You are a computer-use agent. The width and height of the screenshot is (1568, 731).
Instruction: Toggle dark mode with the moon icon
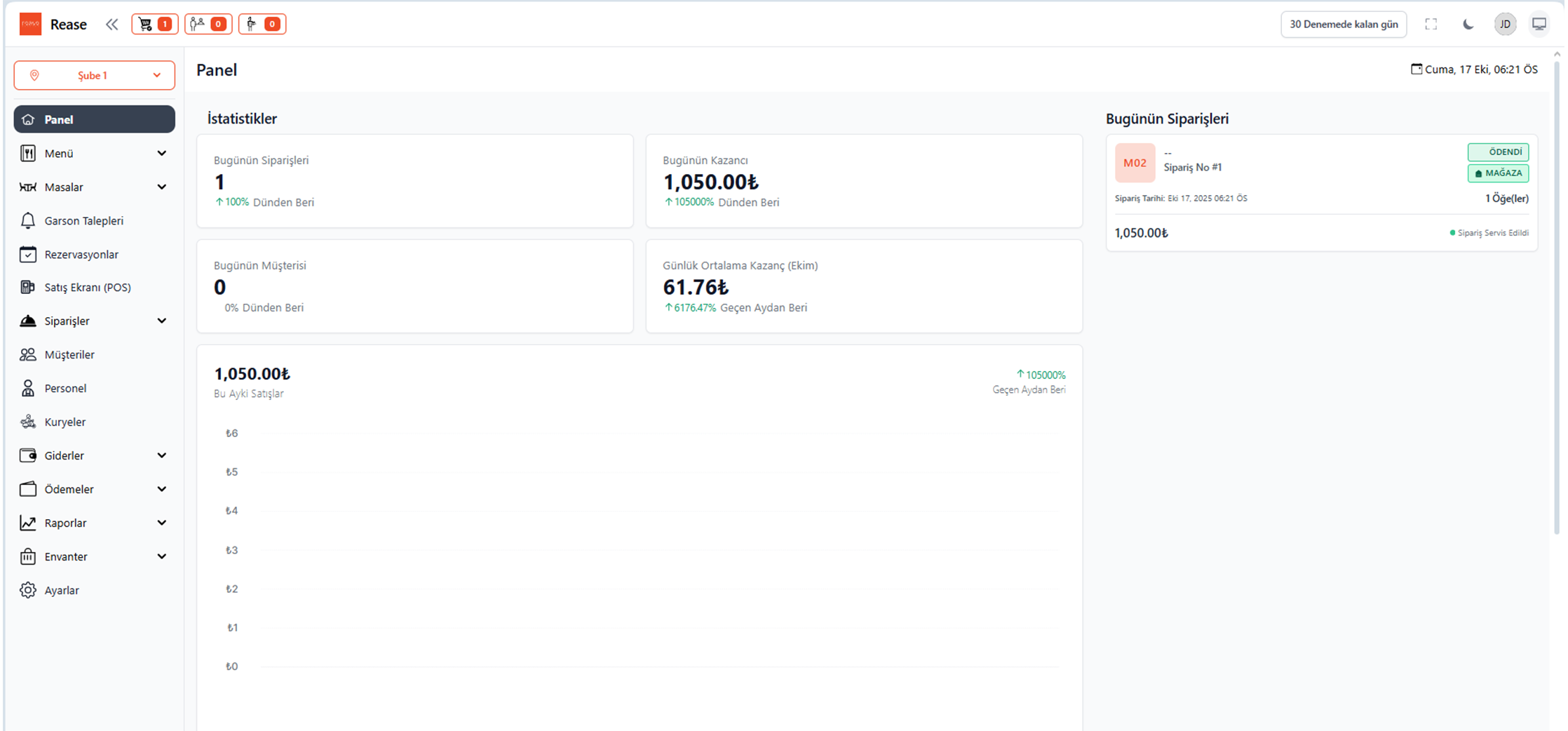click(1468, 25)
